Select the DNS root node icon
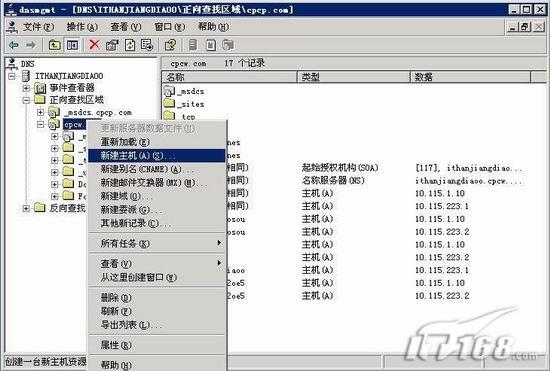This screenshot has height=371, width=550. point(12,64)
